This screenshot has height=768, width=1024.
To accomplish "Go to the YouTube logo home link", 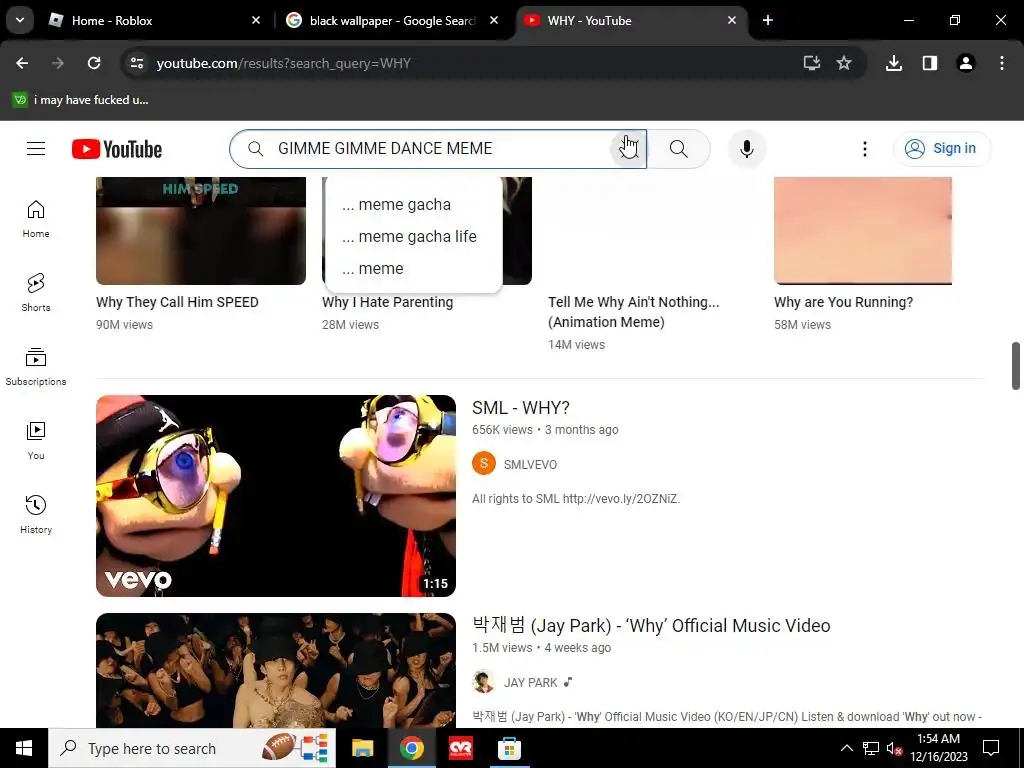I will tap(117, 149).
